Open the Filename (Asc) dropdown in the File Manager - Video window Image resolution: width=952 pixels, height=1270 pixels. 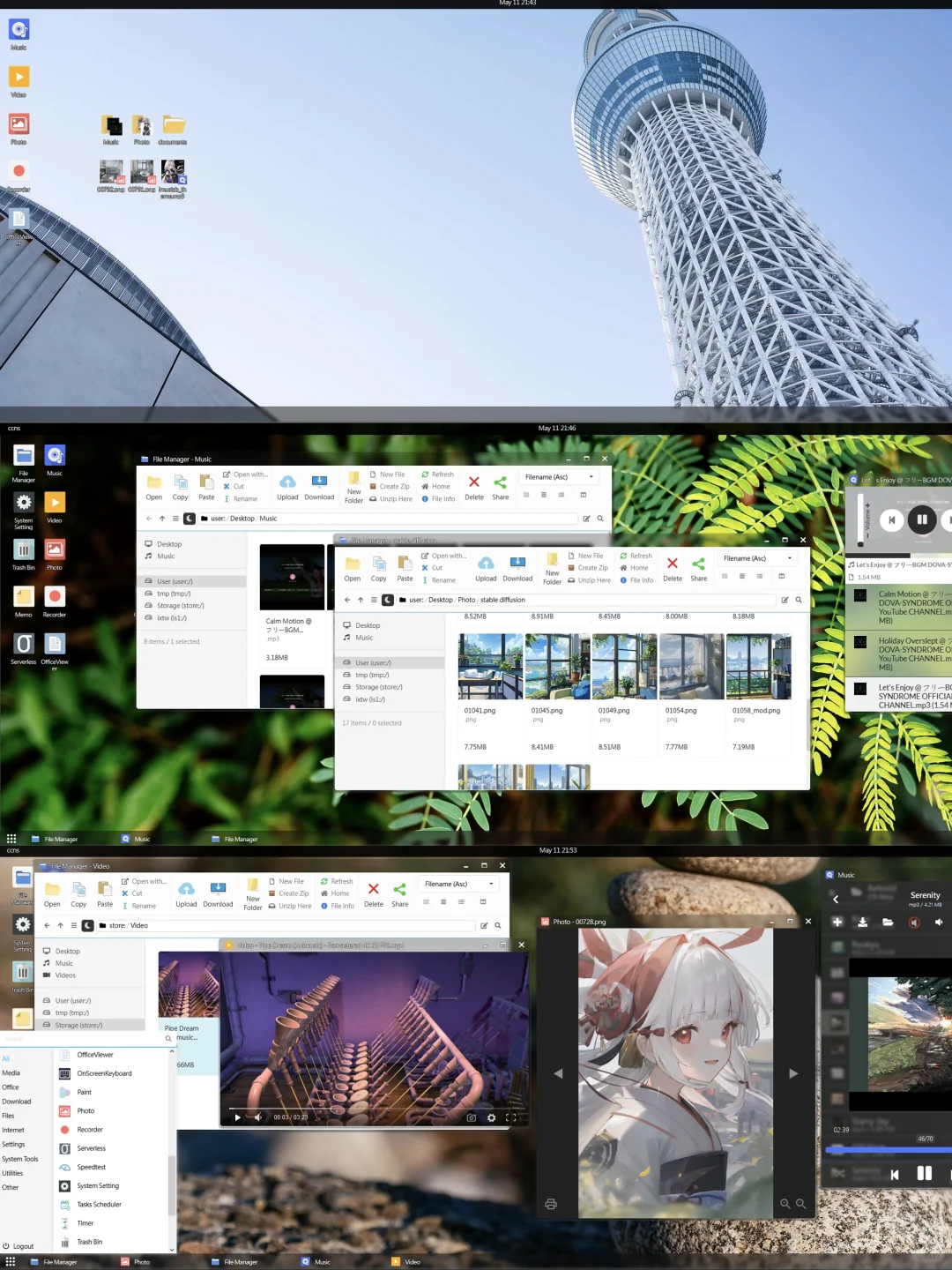(x=459, y=884)
